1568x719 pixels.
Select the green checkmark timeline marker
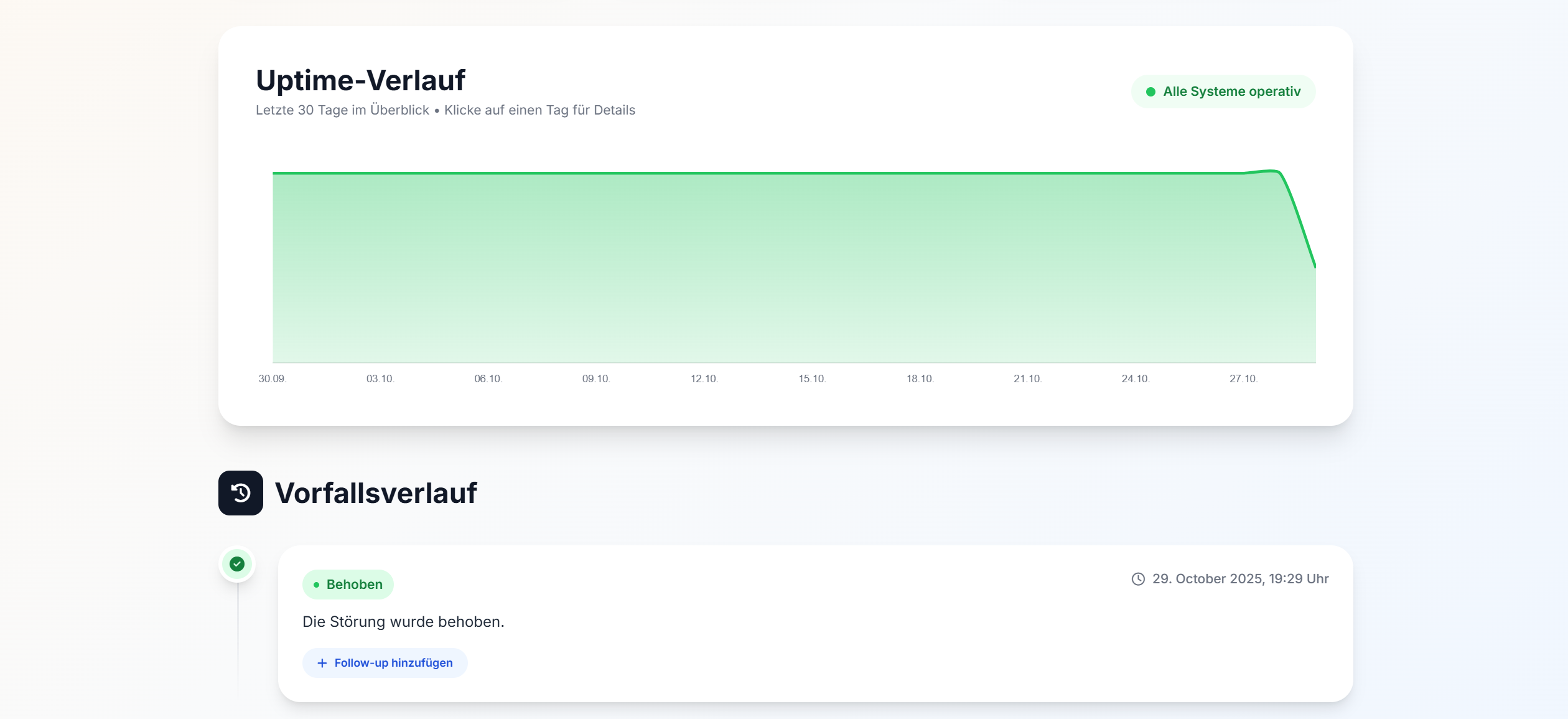(237, 563)
